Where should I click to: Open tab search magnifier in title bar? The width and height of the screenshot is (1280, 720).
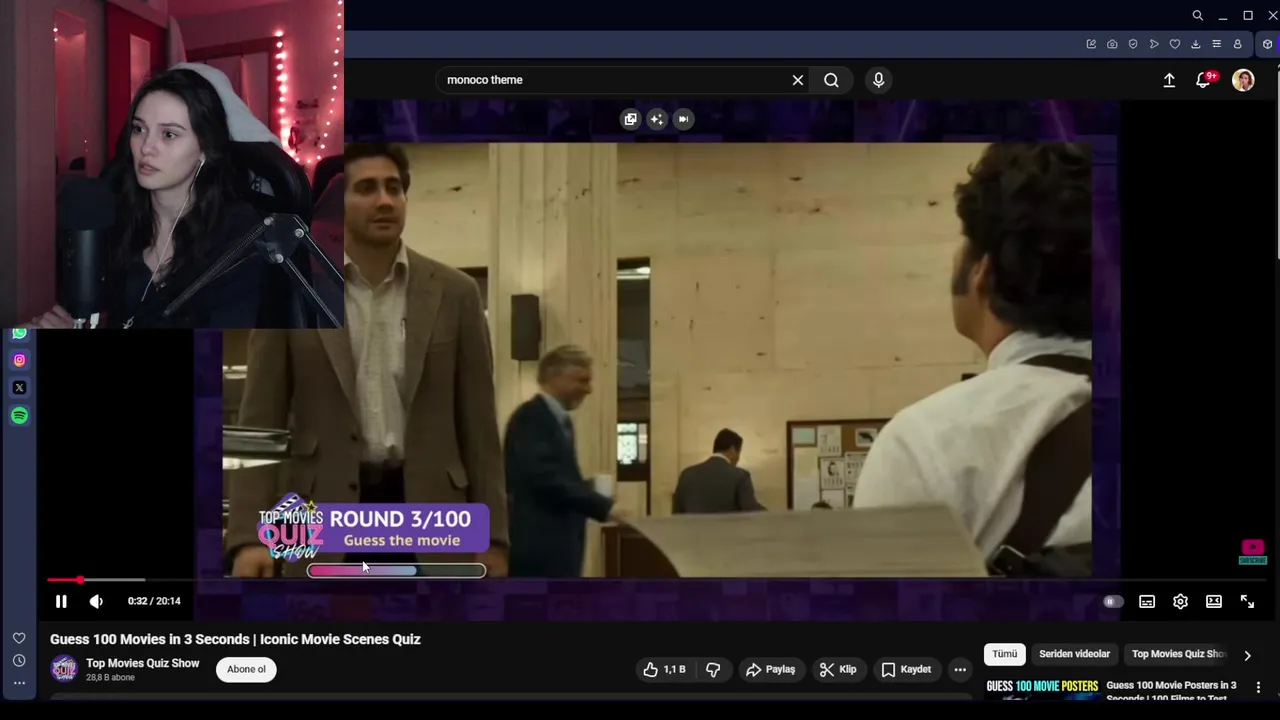click(x=1197, y=15)
